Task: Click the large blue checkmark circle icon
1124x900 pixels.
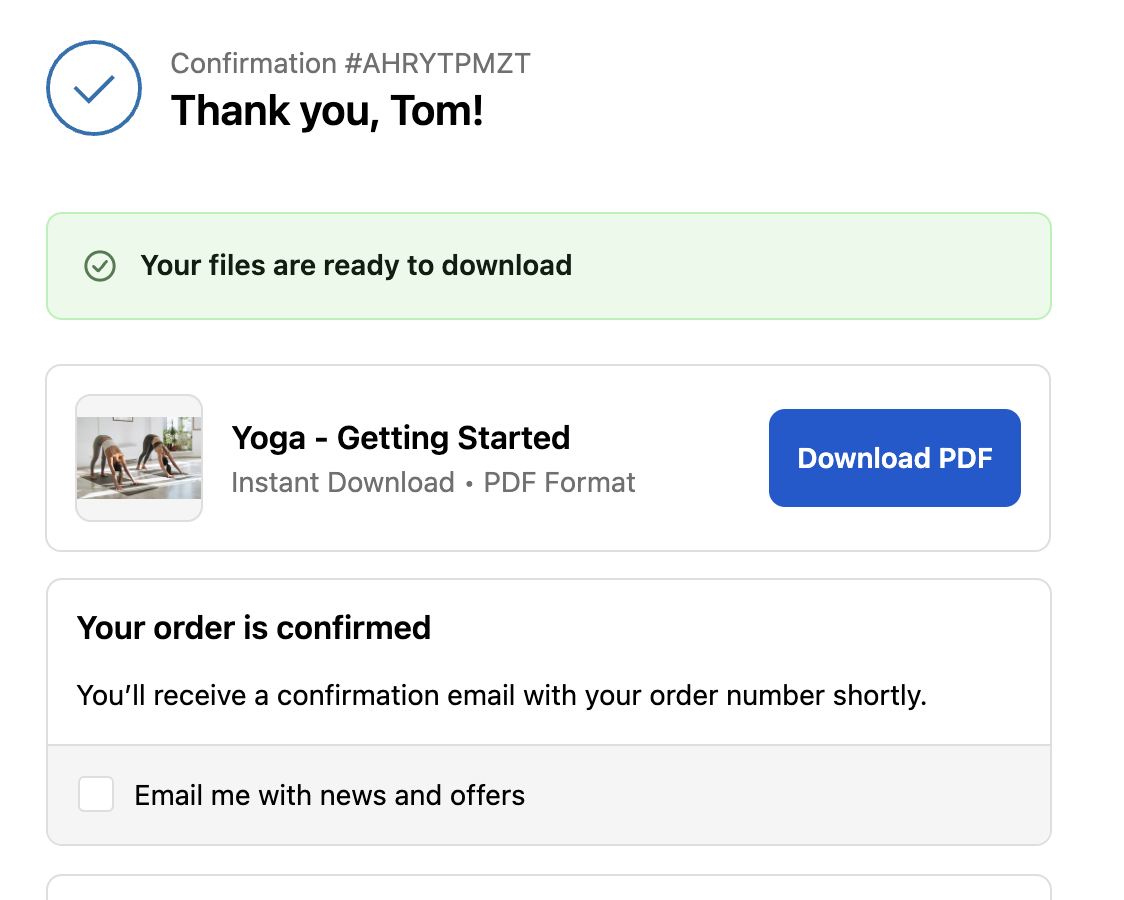Action: click(94, 88)
